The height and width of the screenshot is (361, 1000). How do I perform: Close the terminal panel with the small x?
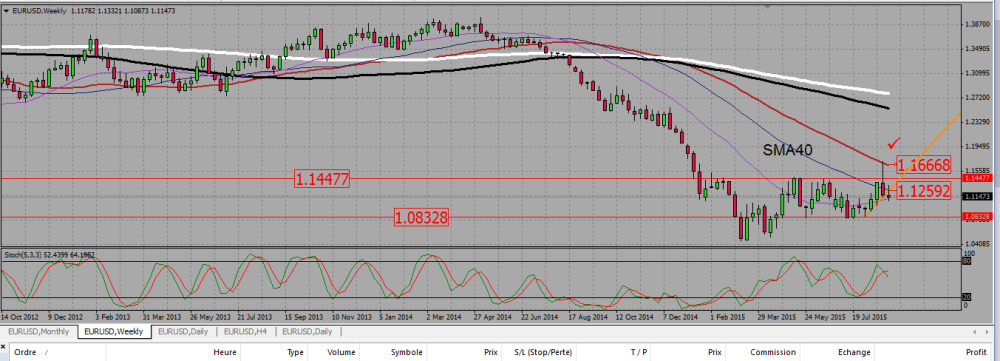point(4,346)
